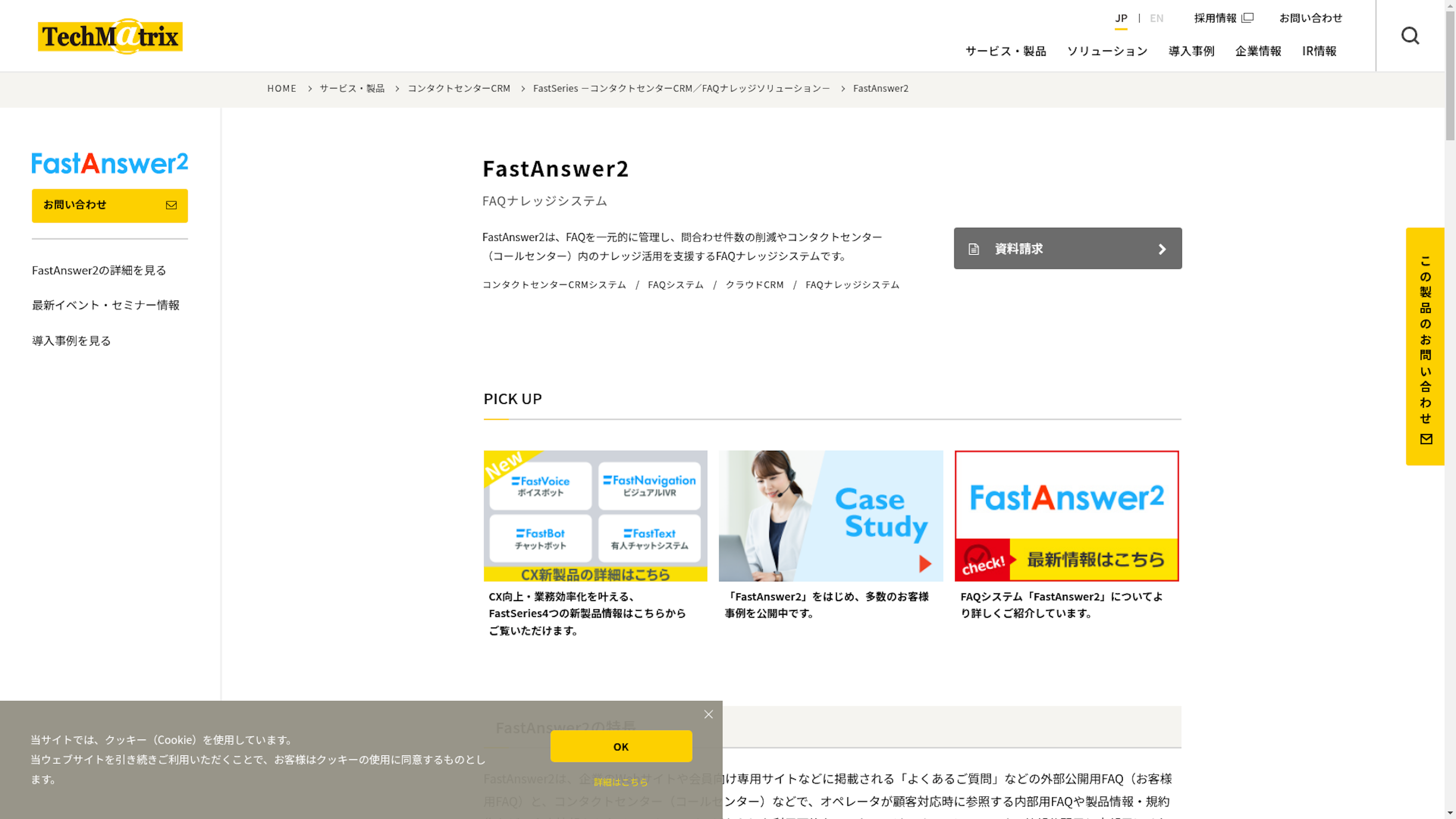Open the 採用情報 link

pos(1215,18)
